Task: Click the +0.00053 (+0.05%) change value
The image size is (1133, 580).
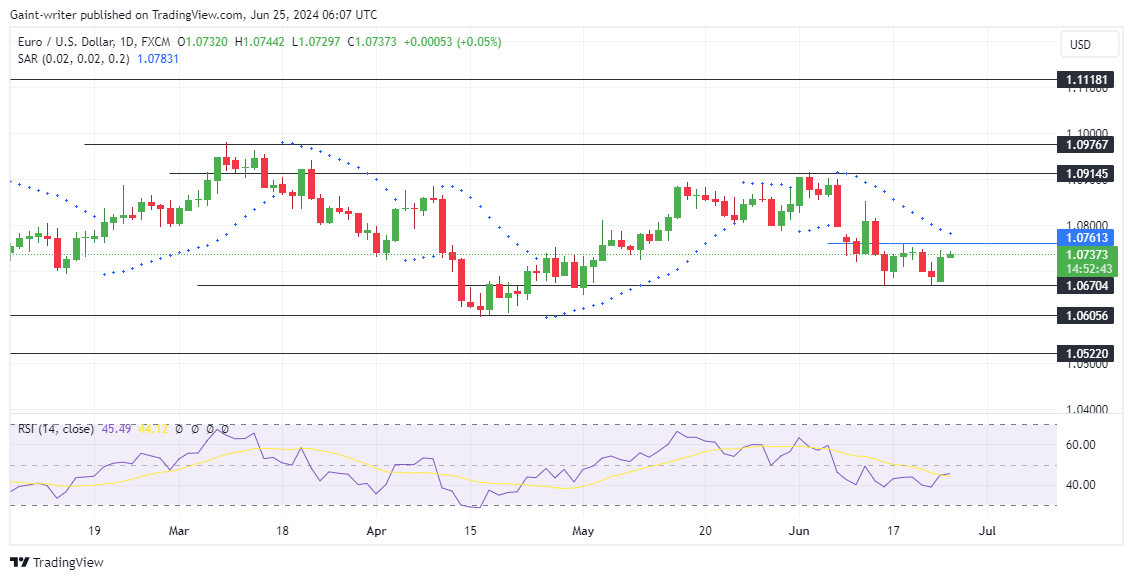Action: [452, 42]
